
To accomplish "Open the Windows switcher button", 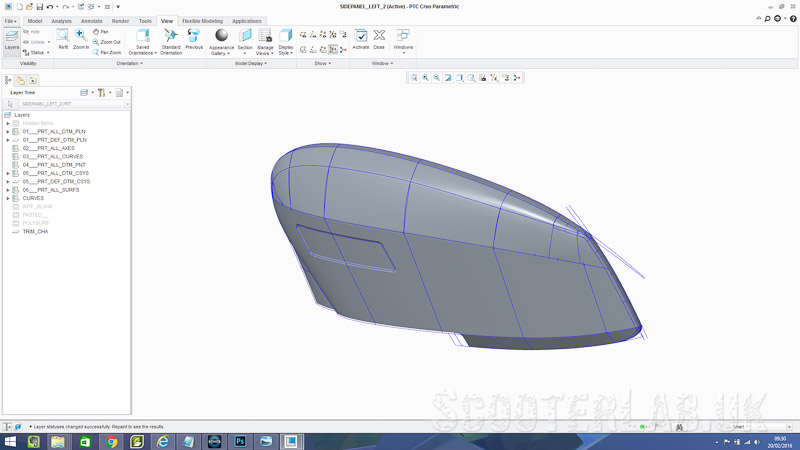I will coord(403,42).
